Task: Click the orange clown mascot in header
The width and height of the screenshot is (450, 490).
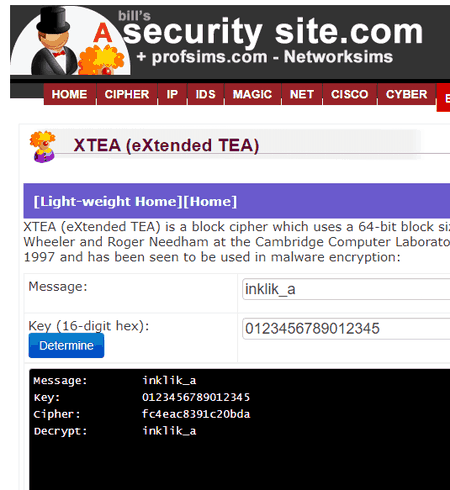Action: (x=101, y=60)
